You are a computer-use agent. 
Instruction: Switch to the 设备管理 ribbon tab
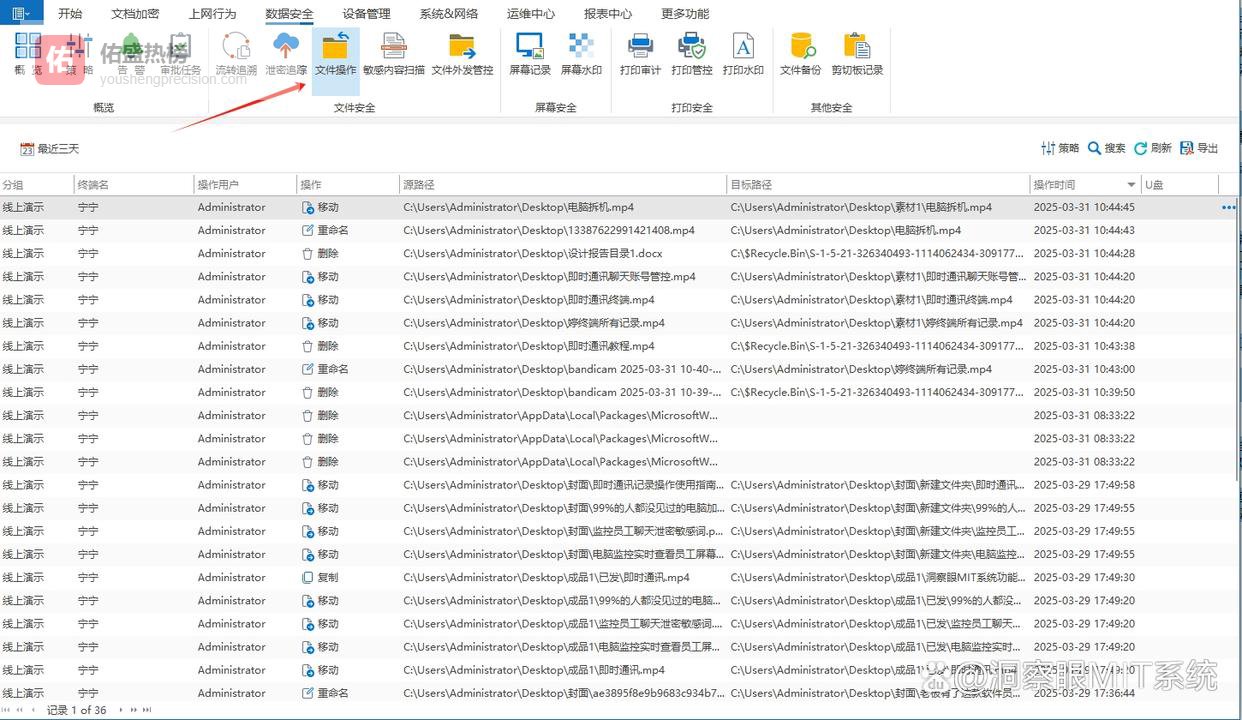(366, 14)
